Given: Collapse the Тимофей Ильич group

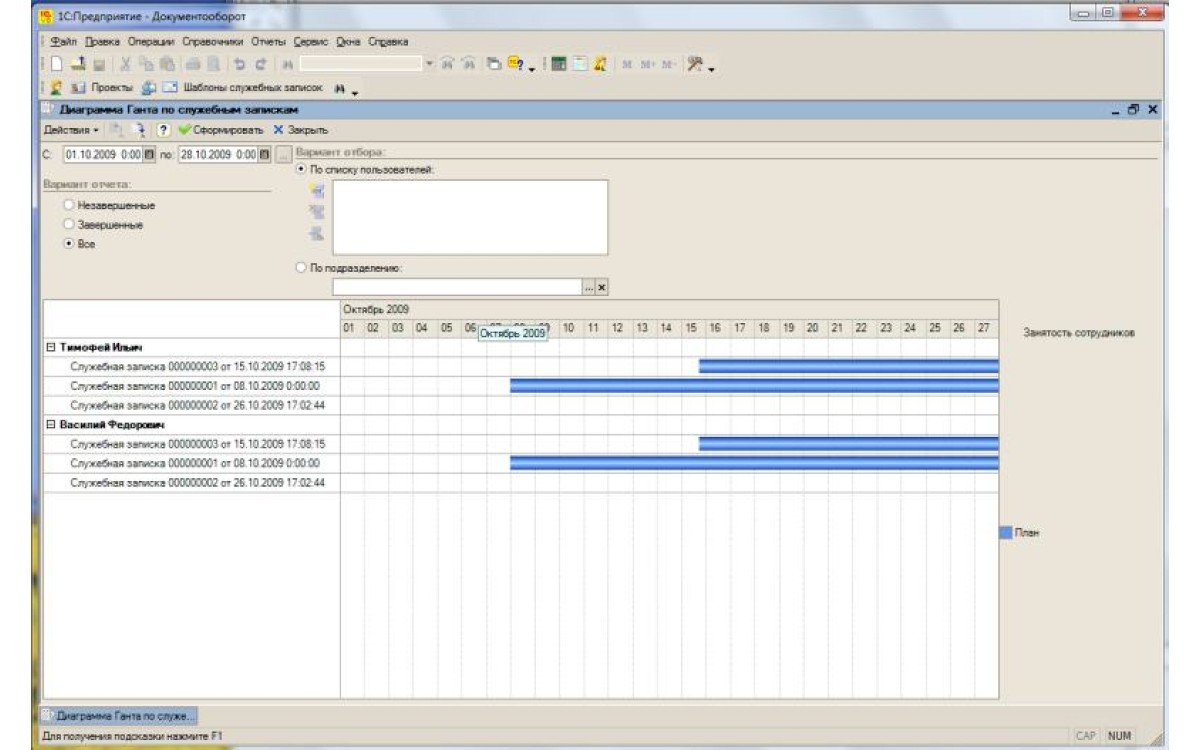Looking at the screenshot, I should point(50,347).
